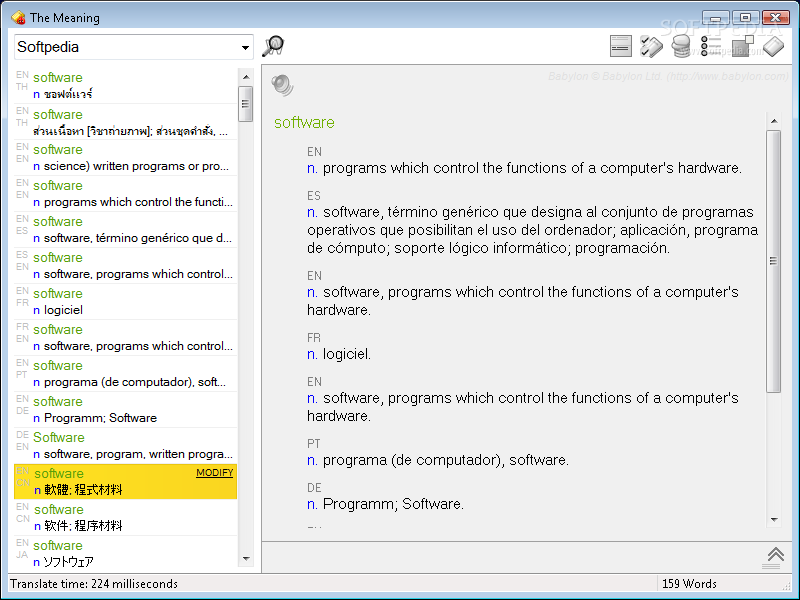Maximize The Meaning window
The height and width of the screenshot is (600, 800).
745,18
